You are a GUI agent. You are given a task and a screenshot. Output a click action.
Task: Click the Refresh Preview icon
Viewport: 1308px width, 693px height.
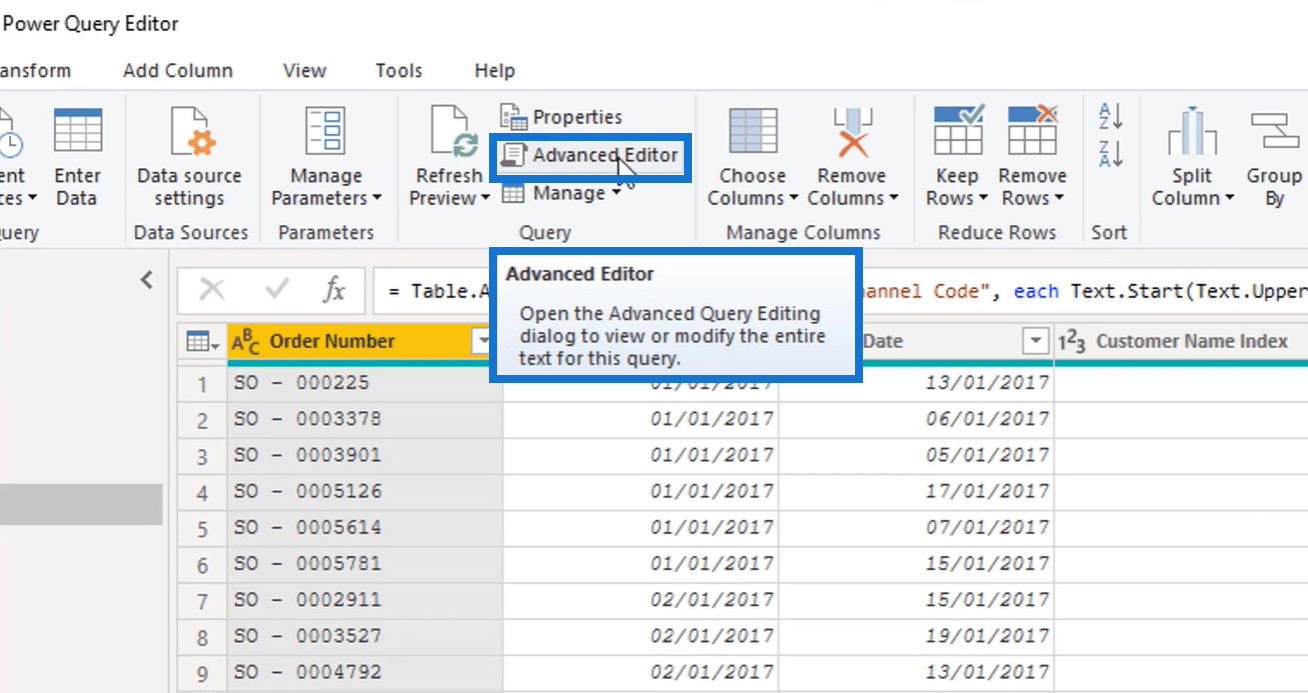452,132
